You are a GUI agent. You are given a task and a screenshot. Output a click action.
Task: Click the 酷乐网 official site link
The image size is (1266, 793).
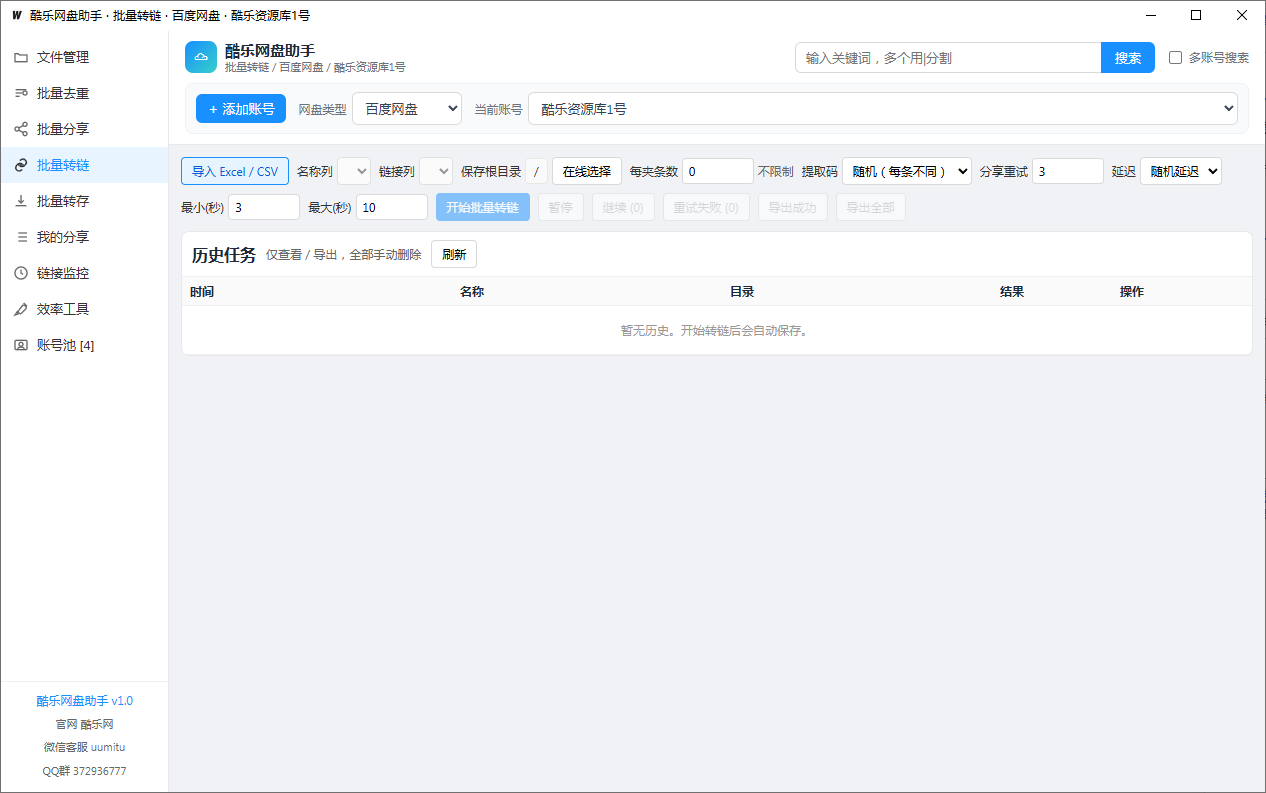pos(97,724)
